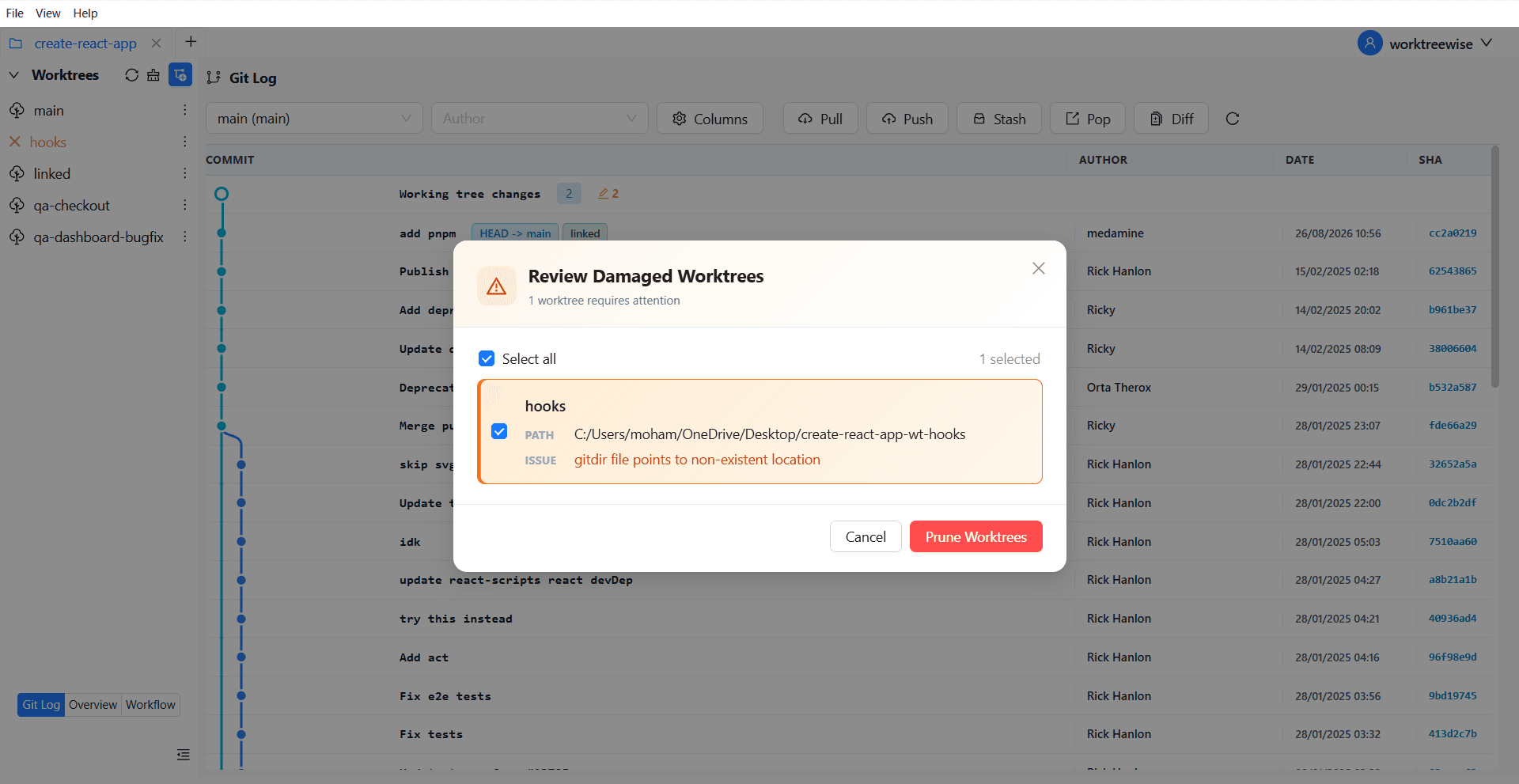Click the hooks worktree path text in dialog

770,434
